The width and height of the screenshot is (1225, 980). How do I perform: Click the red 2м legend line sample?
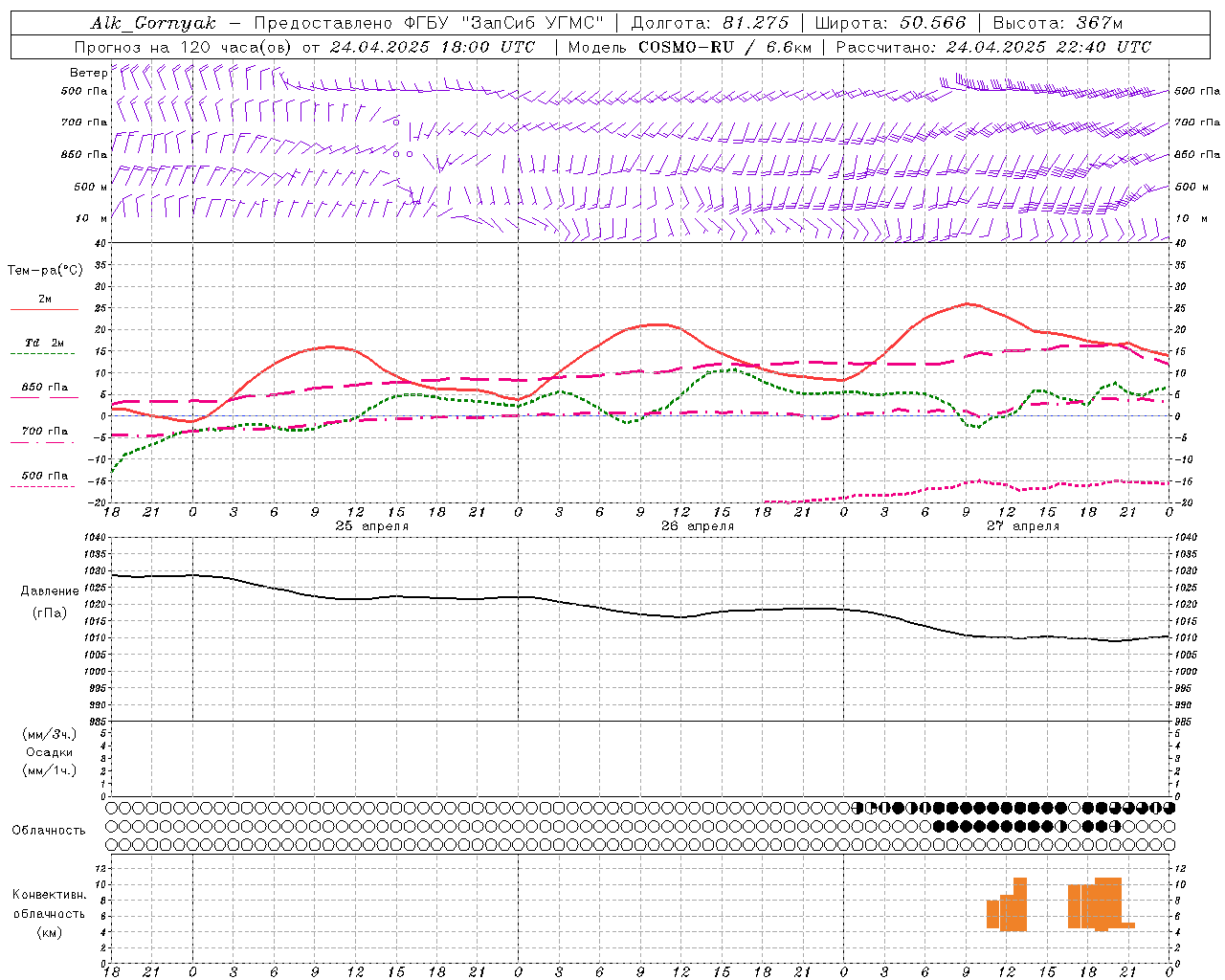44,310
